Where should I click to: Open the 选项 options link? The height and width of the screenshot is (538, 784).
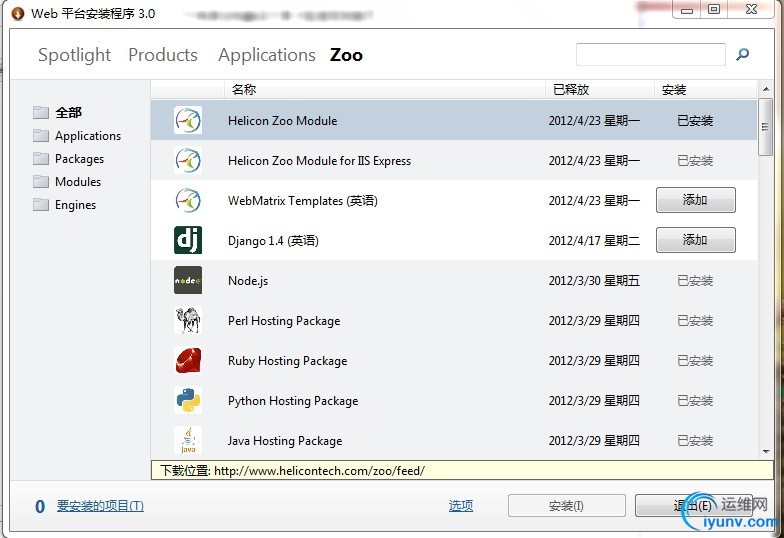pos(461,506)
